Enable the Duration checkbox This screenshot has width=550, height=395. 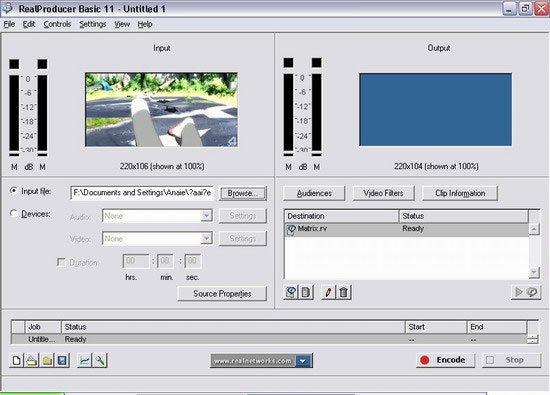coord(61,262)
